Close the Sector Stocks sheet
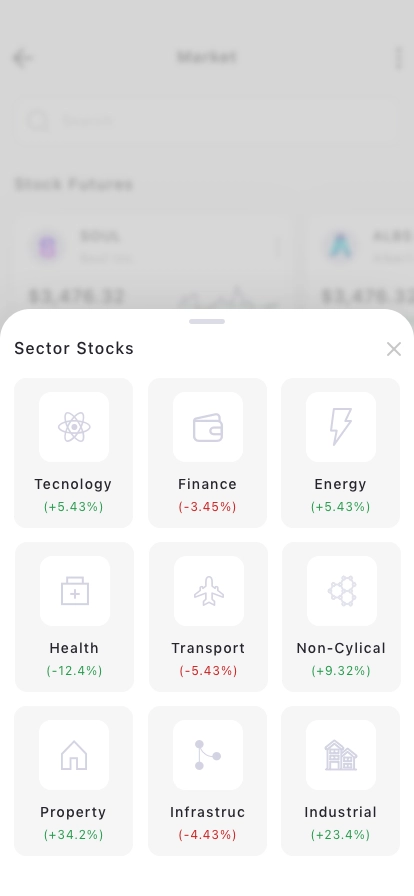Screen dimensions: 414x896 [393, 349]
